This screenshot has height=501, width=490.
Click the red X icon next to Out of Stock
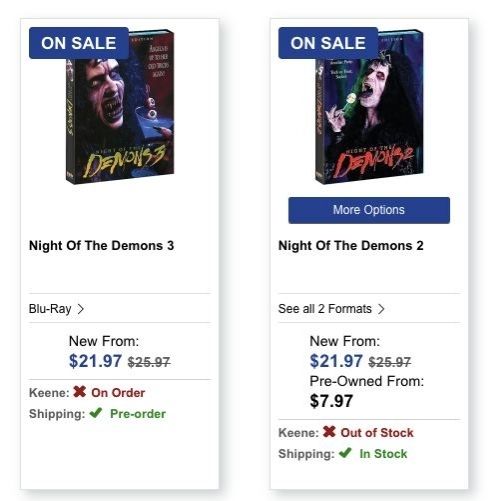click(x=329, y=432)
